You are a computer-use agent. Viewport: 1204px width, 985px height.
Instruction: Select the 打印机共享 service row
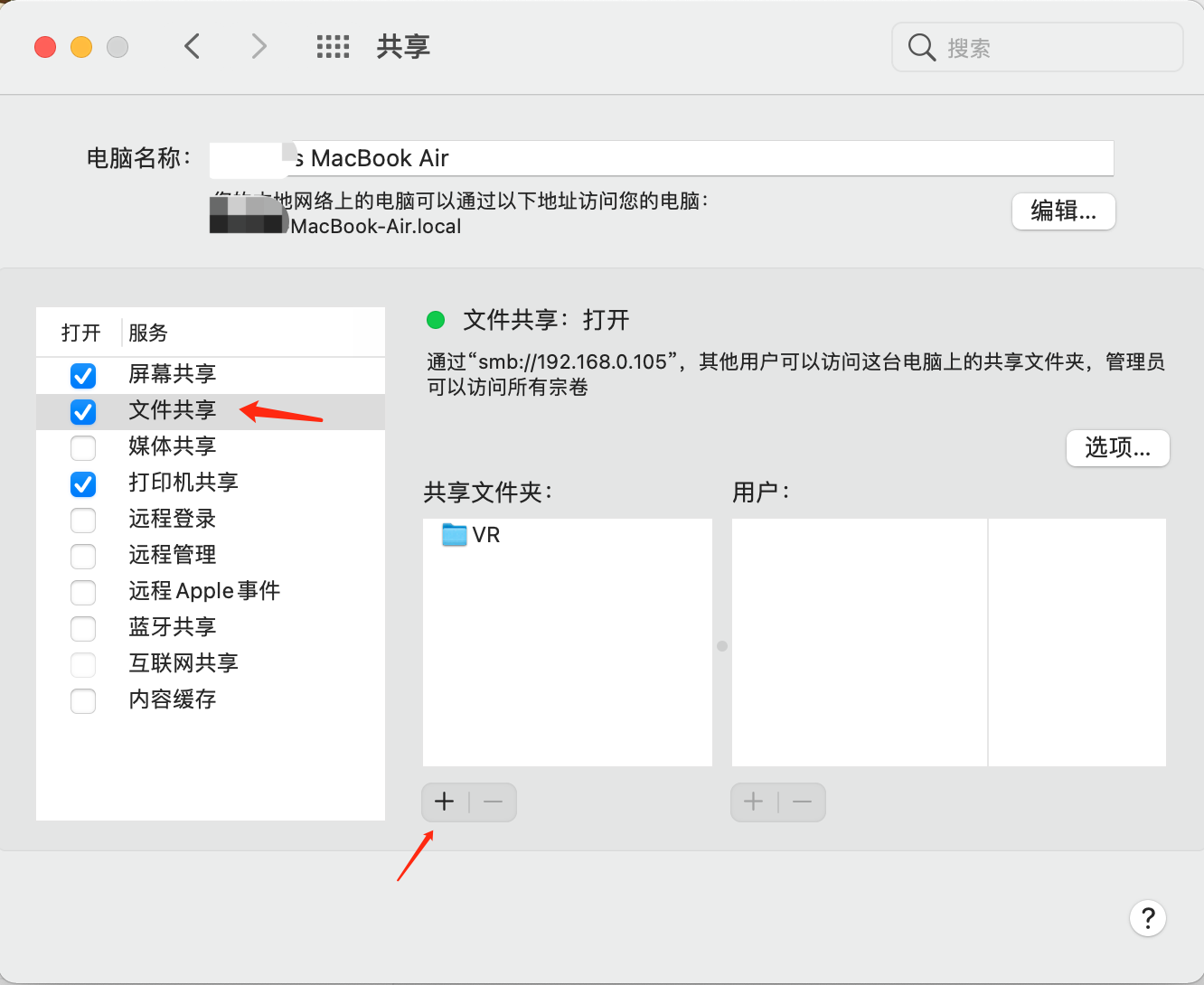click(x=211, y=483)
